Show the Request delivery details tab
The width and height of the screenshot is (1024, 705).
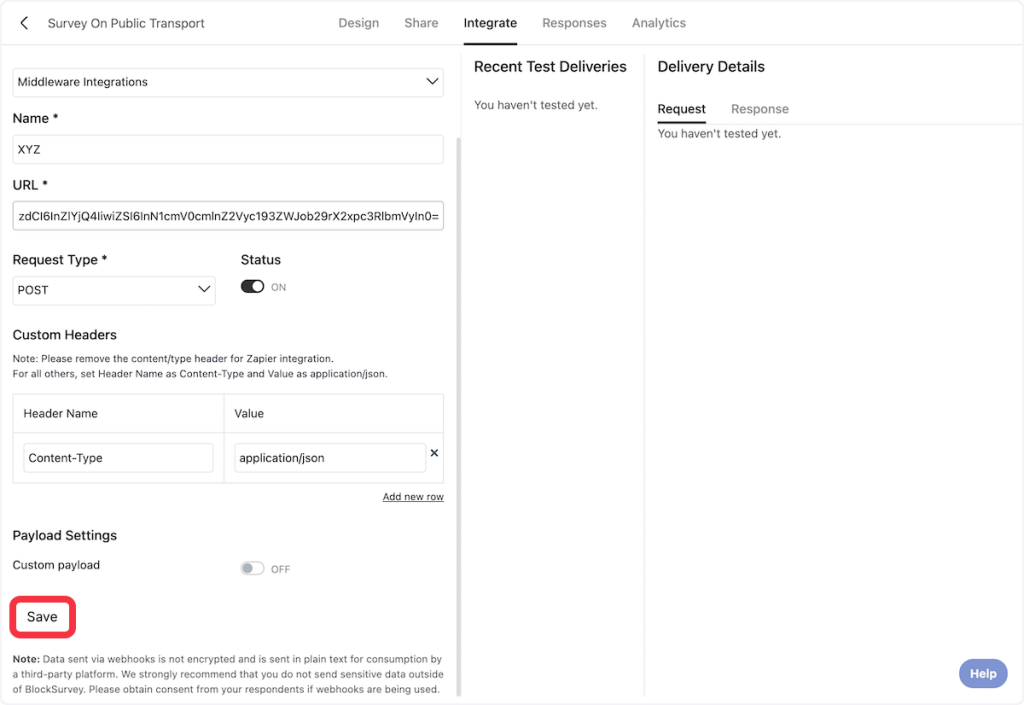(x=681, y=109)
